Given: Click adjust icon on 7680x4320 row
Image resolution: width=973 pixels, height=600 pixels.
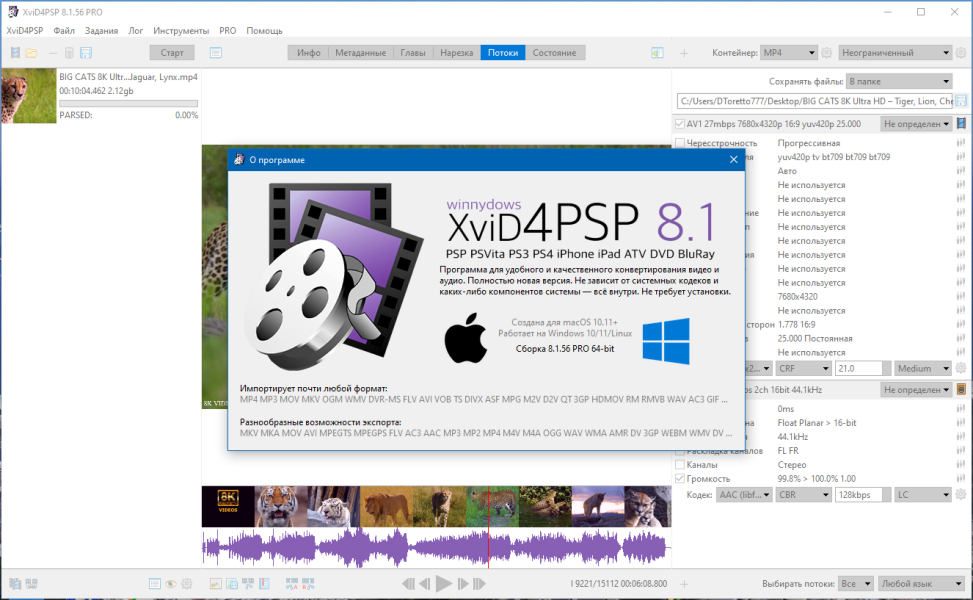Looking at the screenshot, I should (x=961, y=296).
